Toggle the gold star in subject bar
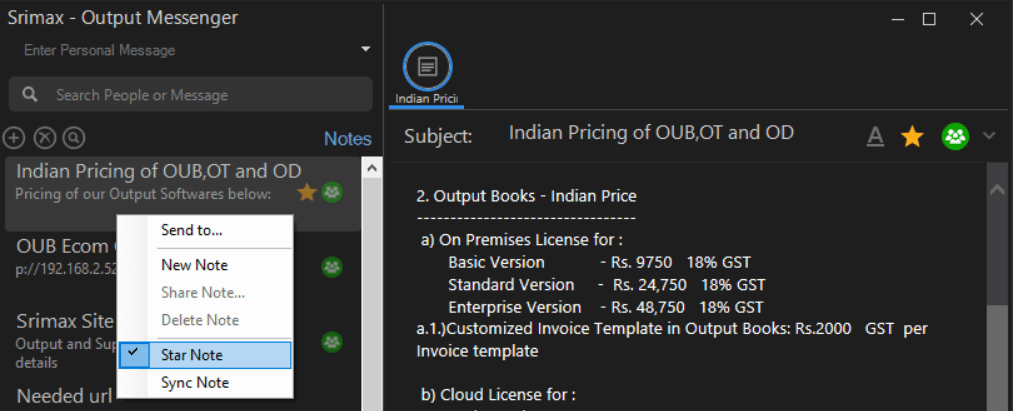Image resolution: width=1013 pixels, height=411 pixels. coord(912,136)
